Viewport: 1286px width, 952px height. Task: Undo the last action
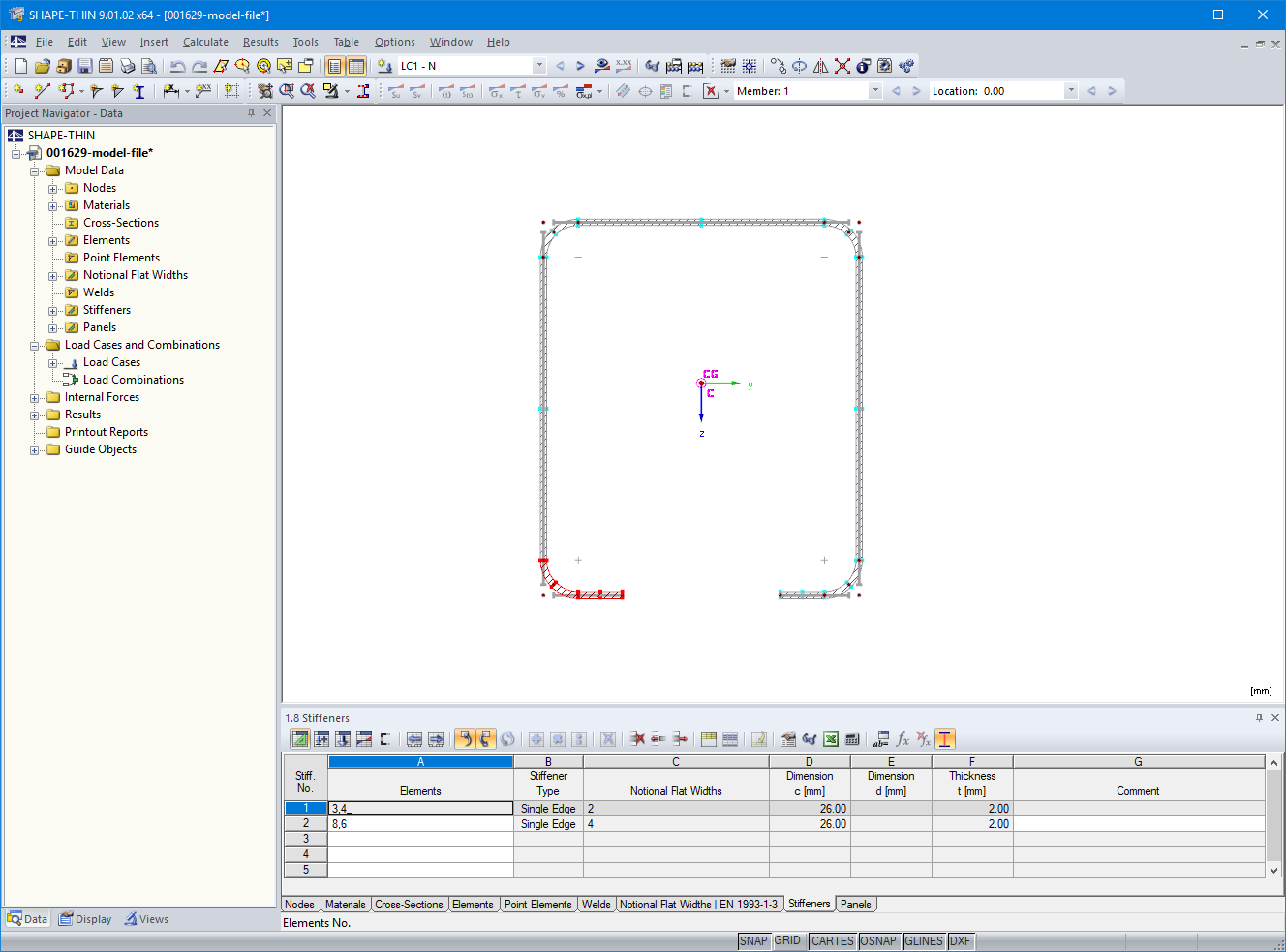point(177,65)
